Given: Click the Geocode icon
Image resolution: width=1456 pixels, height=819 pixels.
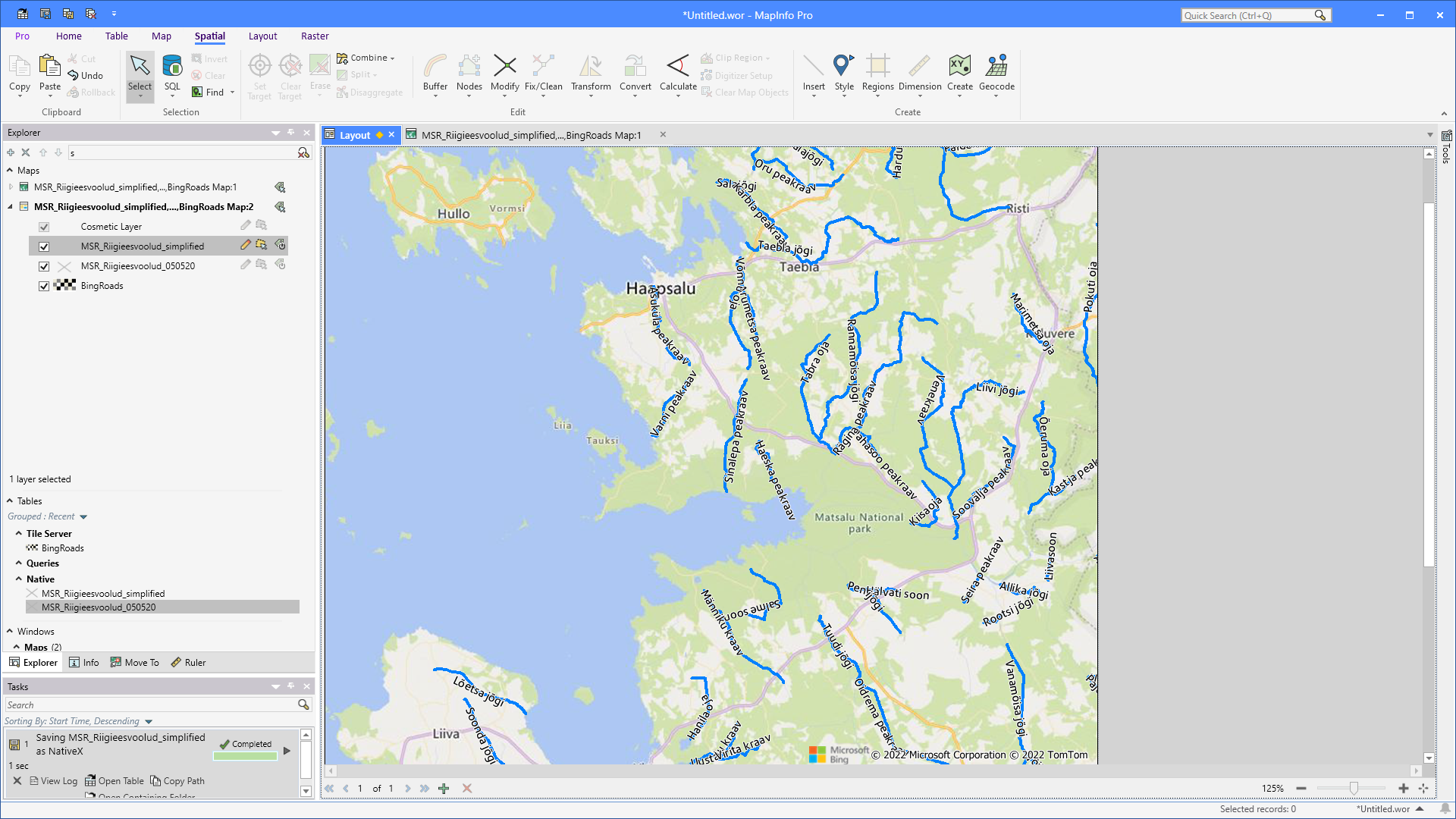Looking at the screenshot, I should [996, 67].
